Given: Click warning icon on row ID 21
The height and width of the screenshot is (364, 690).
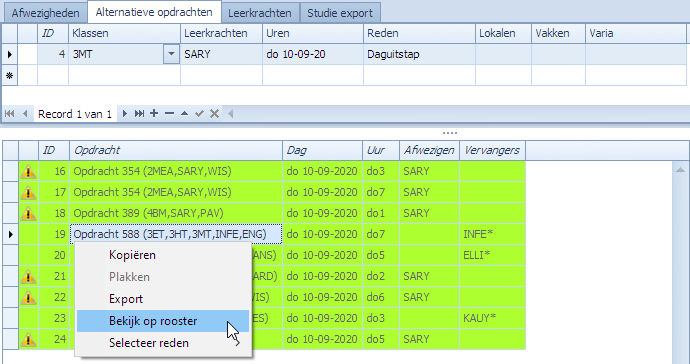Looking at the screenshot, I should click(x=28, y=276).
